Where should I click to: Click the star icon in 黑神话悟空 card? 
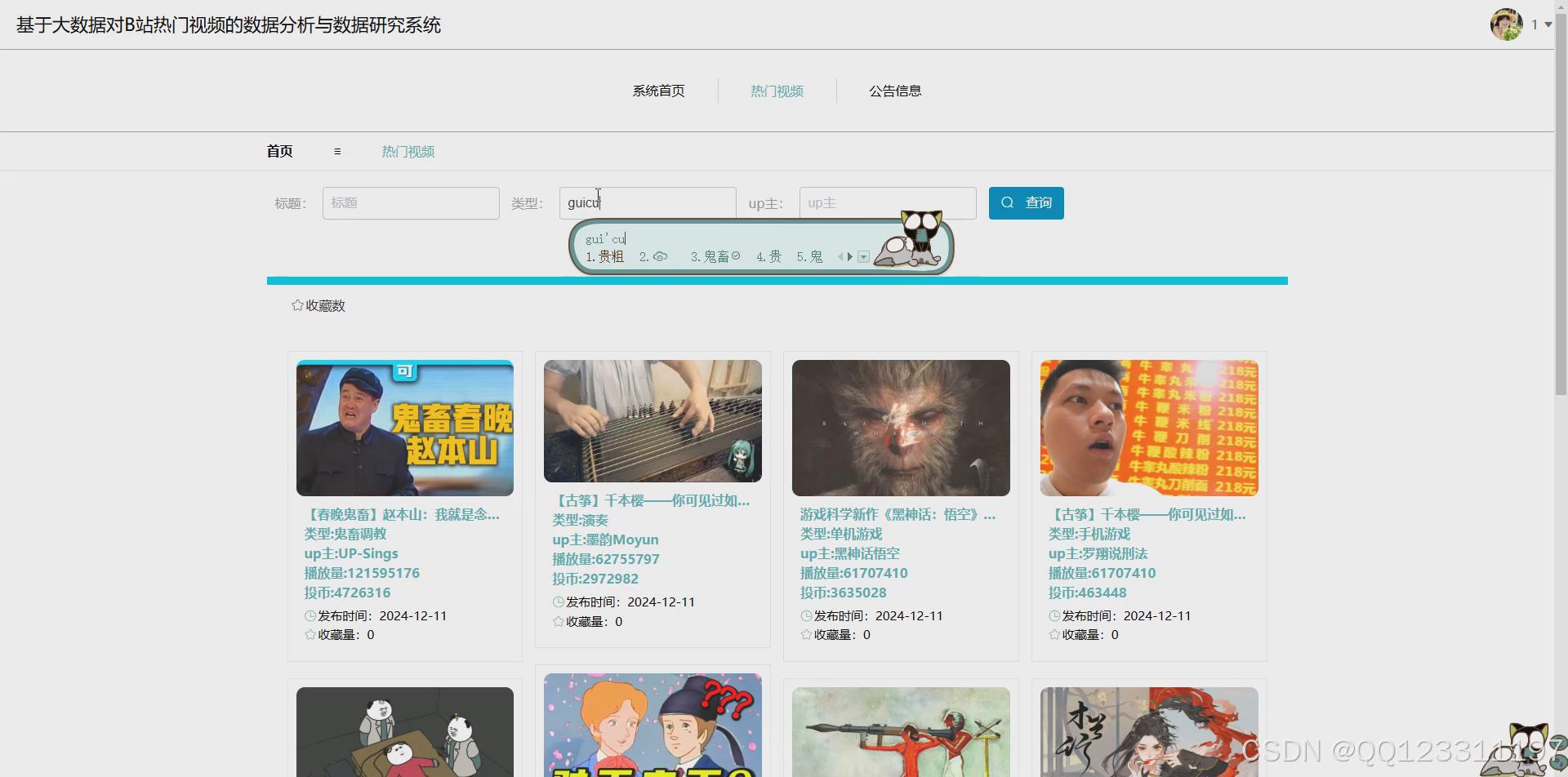click(x=807, y=634)
